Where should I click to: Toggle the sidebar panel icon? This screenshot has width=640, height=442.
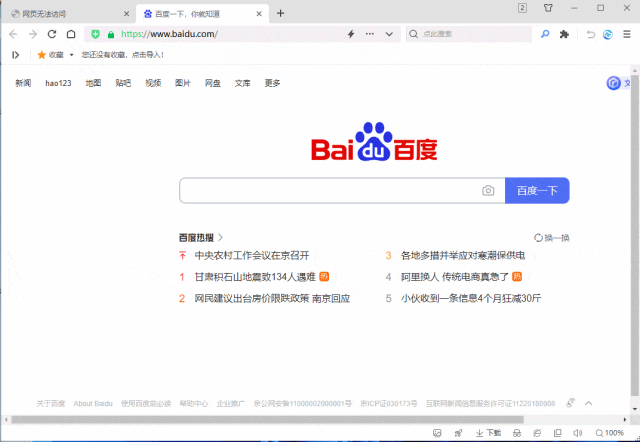click(16, 55)
